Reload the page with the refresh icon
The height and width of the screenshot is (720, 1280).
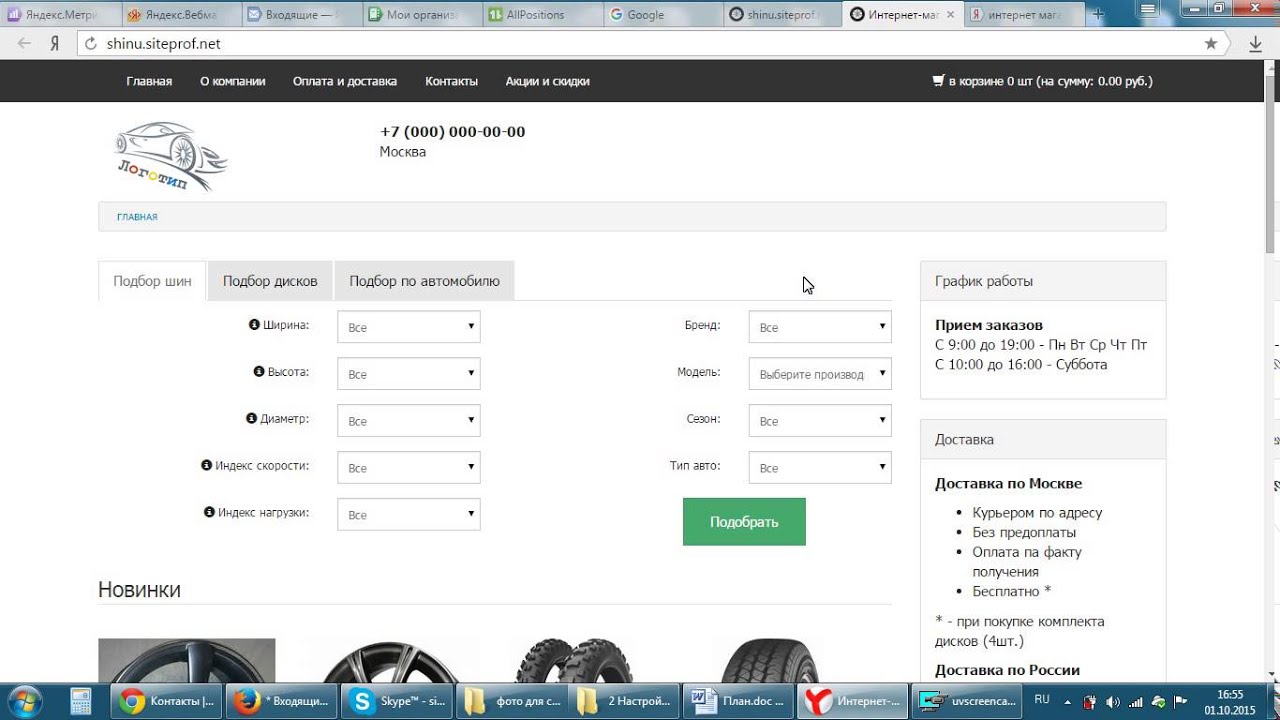(90, 44)
